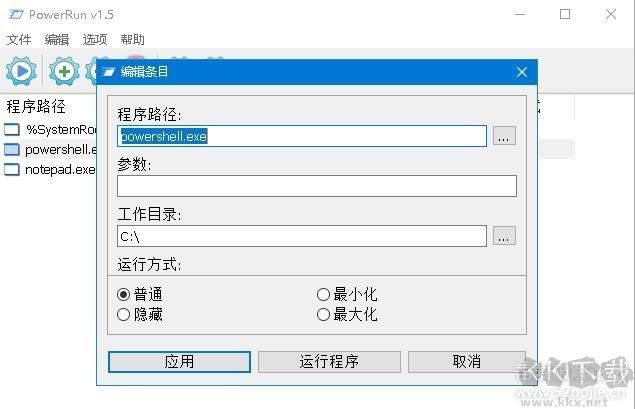Click into the 参数 input field
Screen dimensions: 635x409
coord(316,186)
